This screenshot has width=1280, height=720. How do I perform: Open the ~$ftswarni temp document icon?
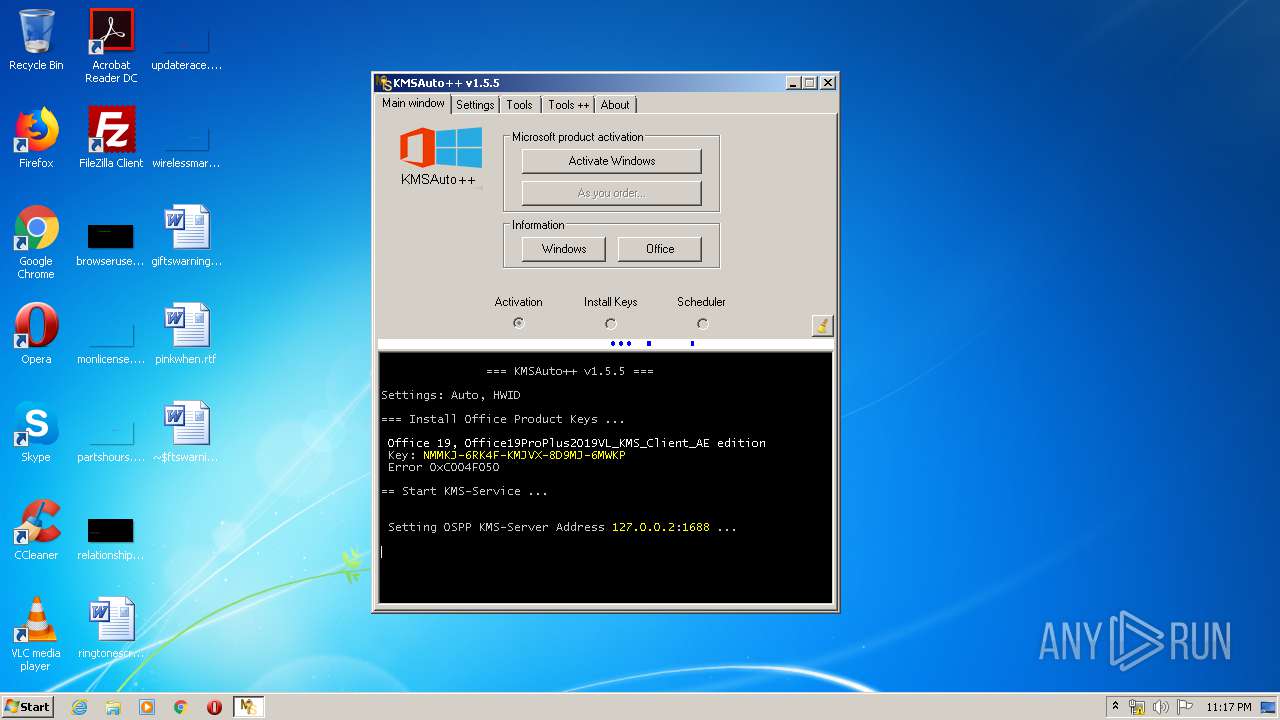(x=186, y=432)
